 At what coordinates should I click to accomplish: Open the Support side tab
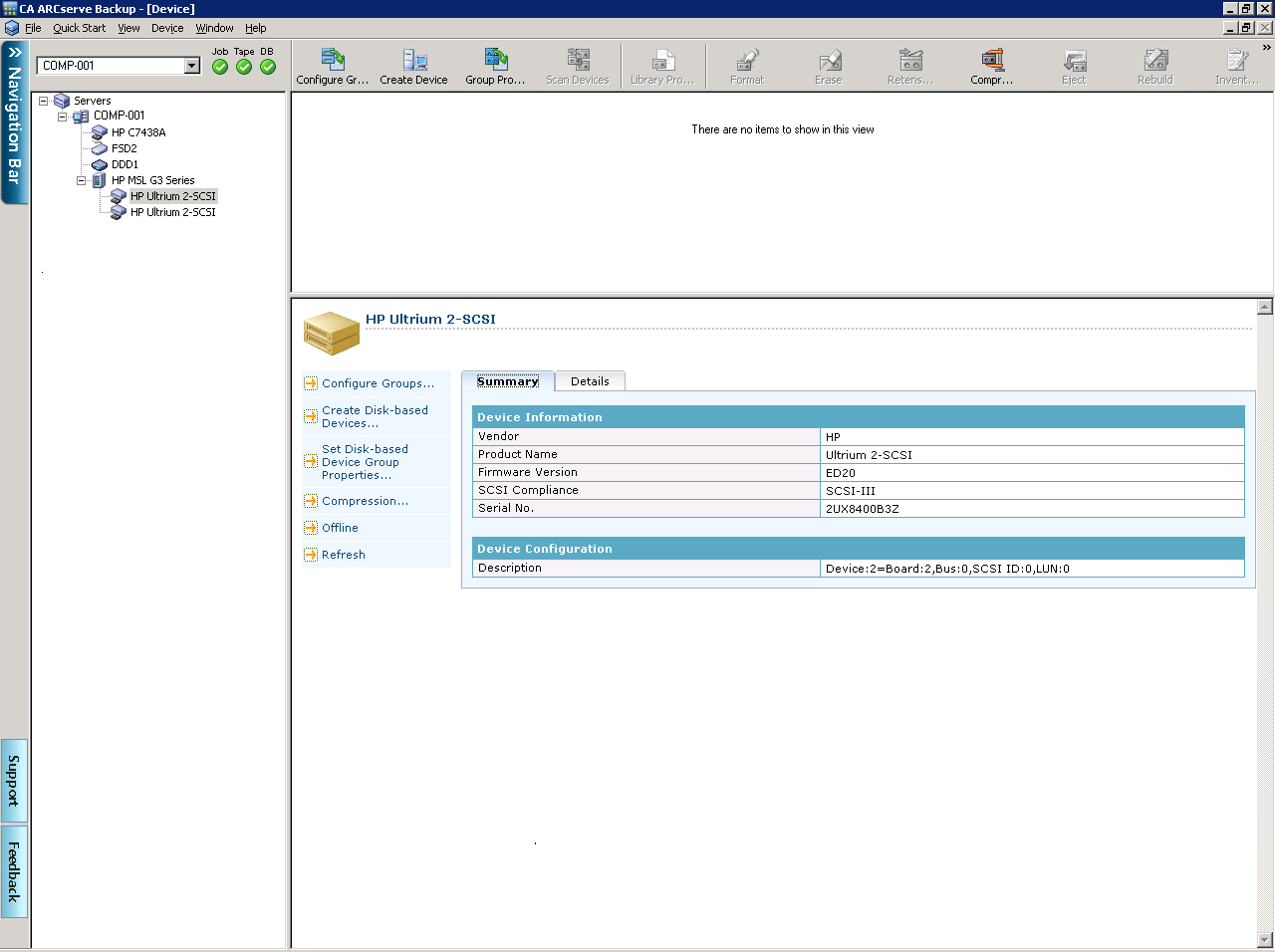tap(14, 781)
